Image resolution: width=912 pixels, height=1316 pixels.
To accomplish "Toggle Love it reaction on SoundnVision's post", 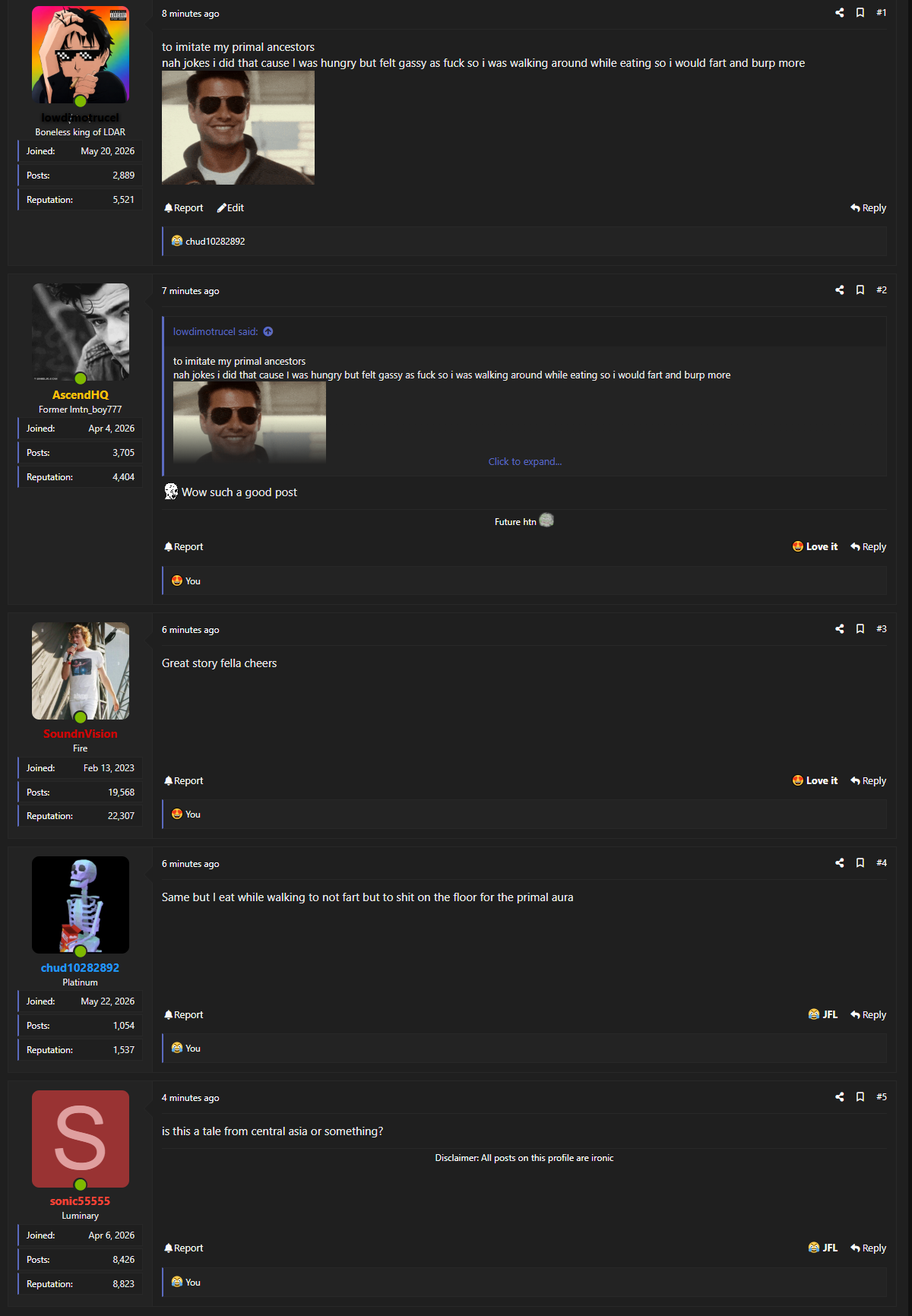I will pos(815,781).
